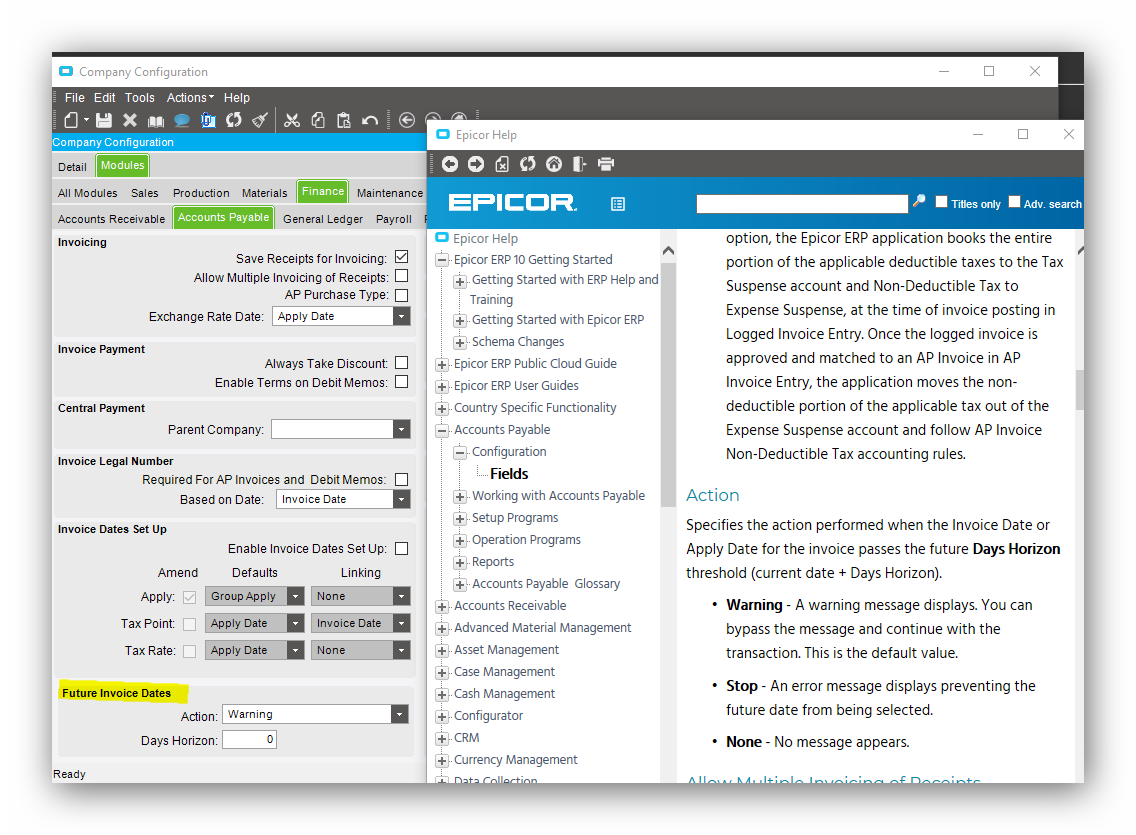This screenshot has height=835, width=1136.
Task: Open the Parent Company dropdown
Action: [401, 429]
